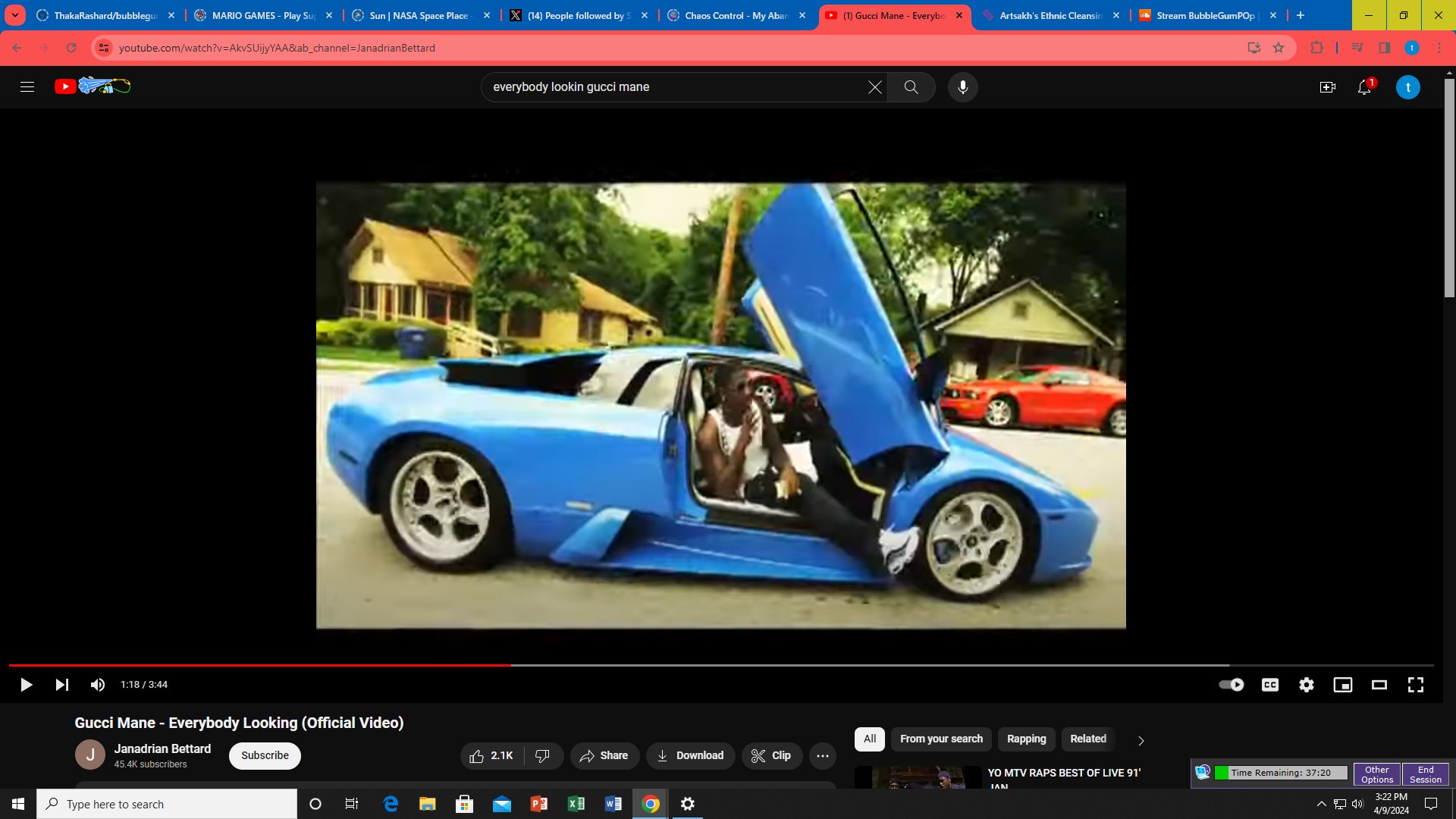
Task: Switch to Artsakh's Ethnic Cleansing tab
Action: point(1051,15)
